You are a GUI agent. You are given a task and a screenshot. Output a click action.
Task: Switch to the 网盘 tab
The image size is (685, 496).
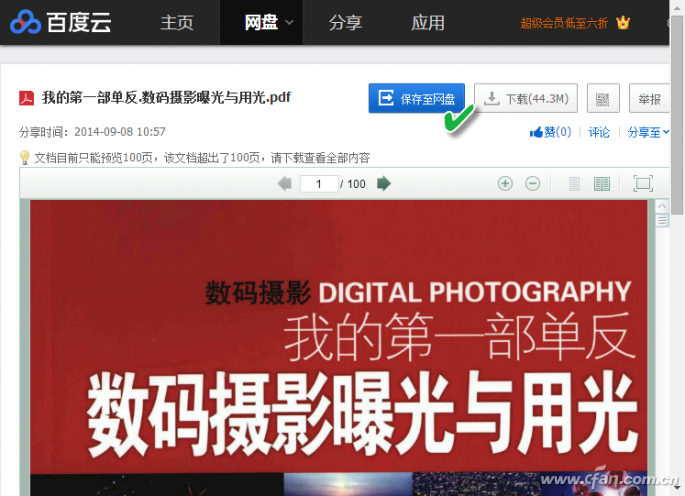pos(261,22)
